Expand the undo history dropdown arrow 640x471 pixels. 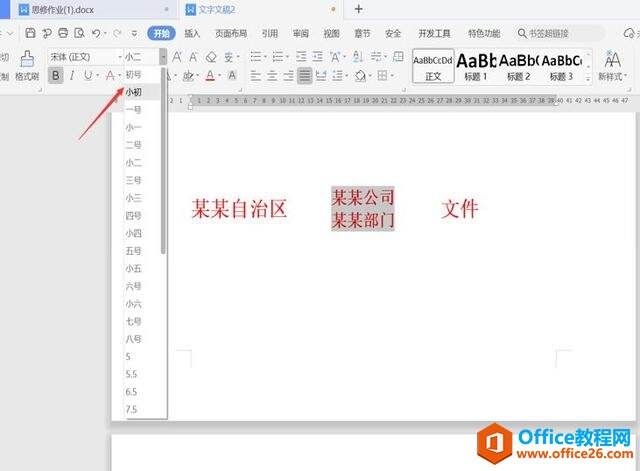pyautogui.click(x=105, y=33)
